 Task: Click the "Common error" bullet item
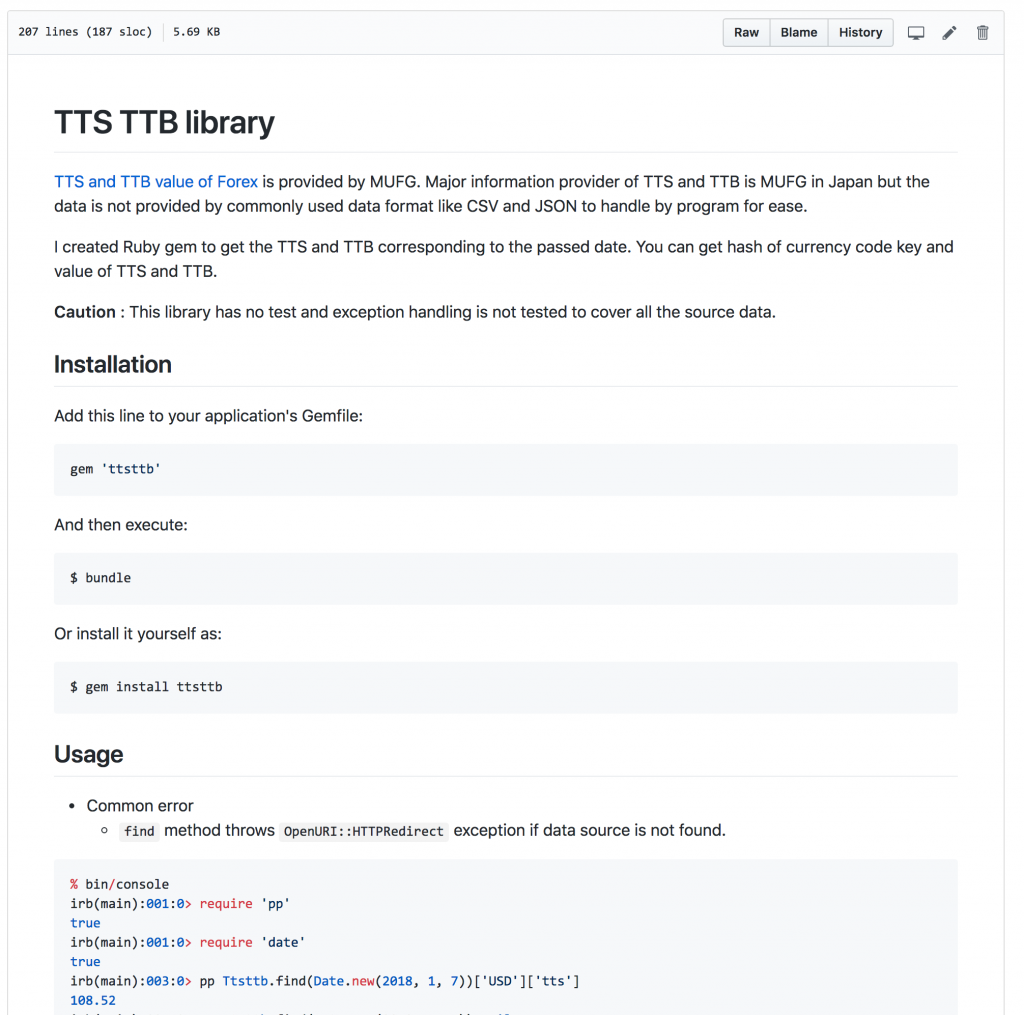[x=139, y=805]
